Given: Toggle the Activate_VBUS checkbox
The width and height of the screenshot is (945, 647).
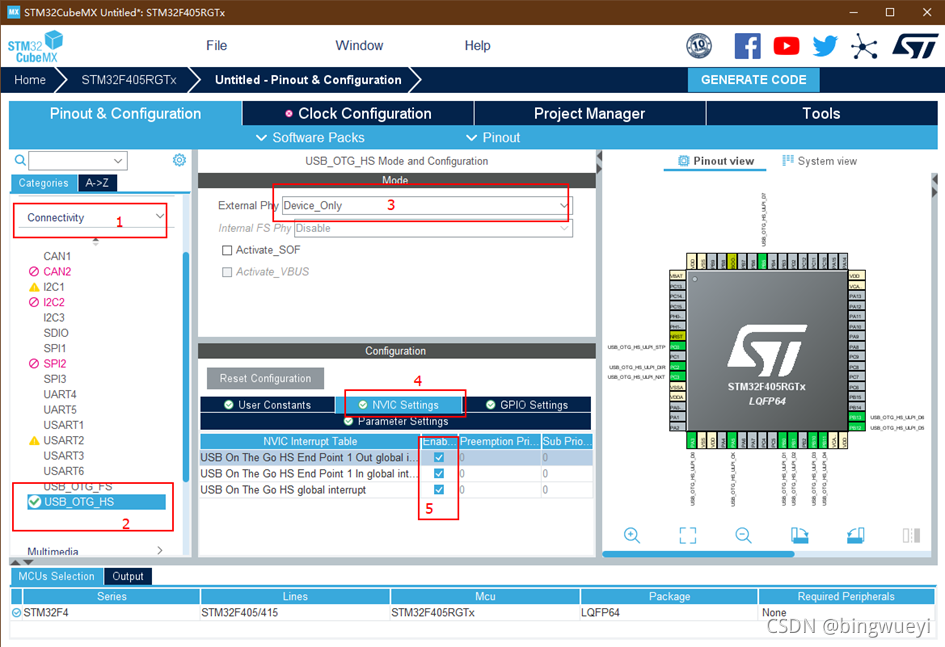Looking at the screenshot, I should 227,272.
